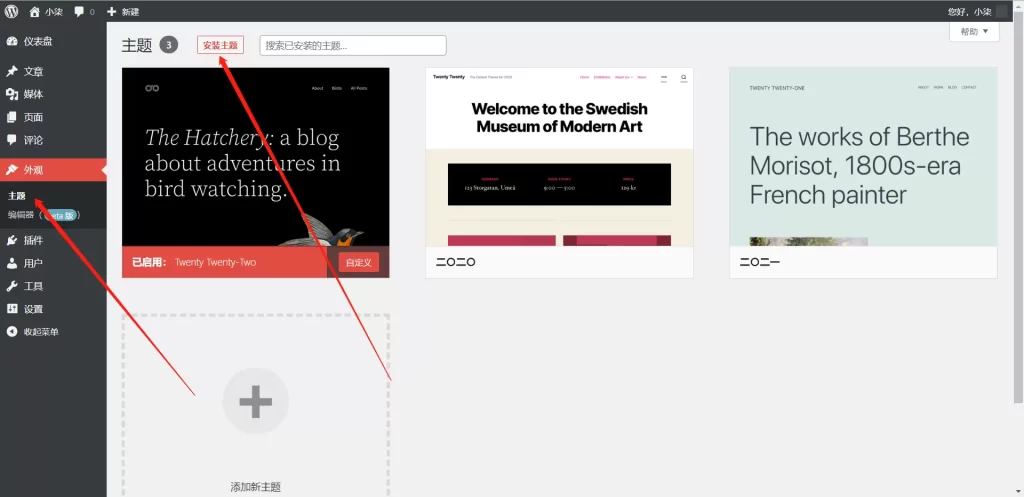Visit site via the home icon
The width and height of the screenshot is (1024, 497).
[x=35, y=12]
